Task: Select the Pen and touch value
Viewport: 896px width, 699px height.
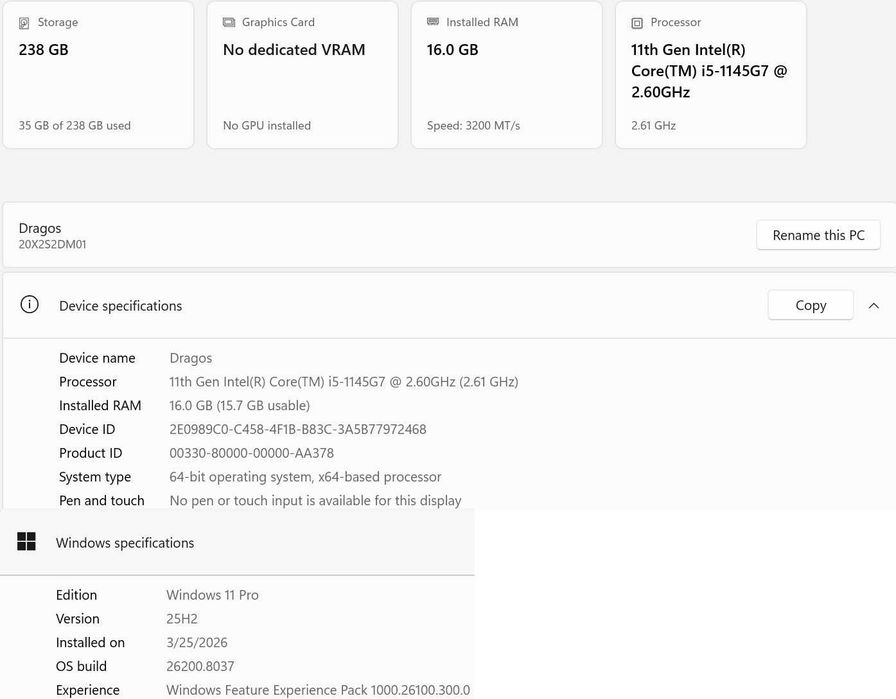Action: (x=315, y=501)
